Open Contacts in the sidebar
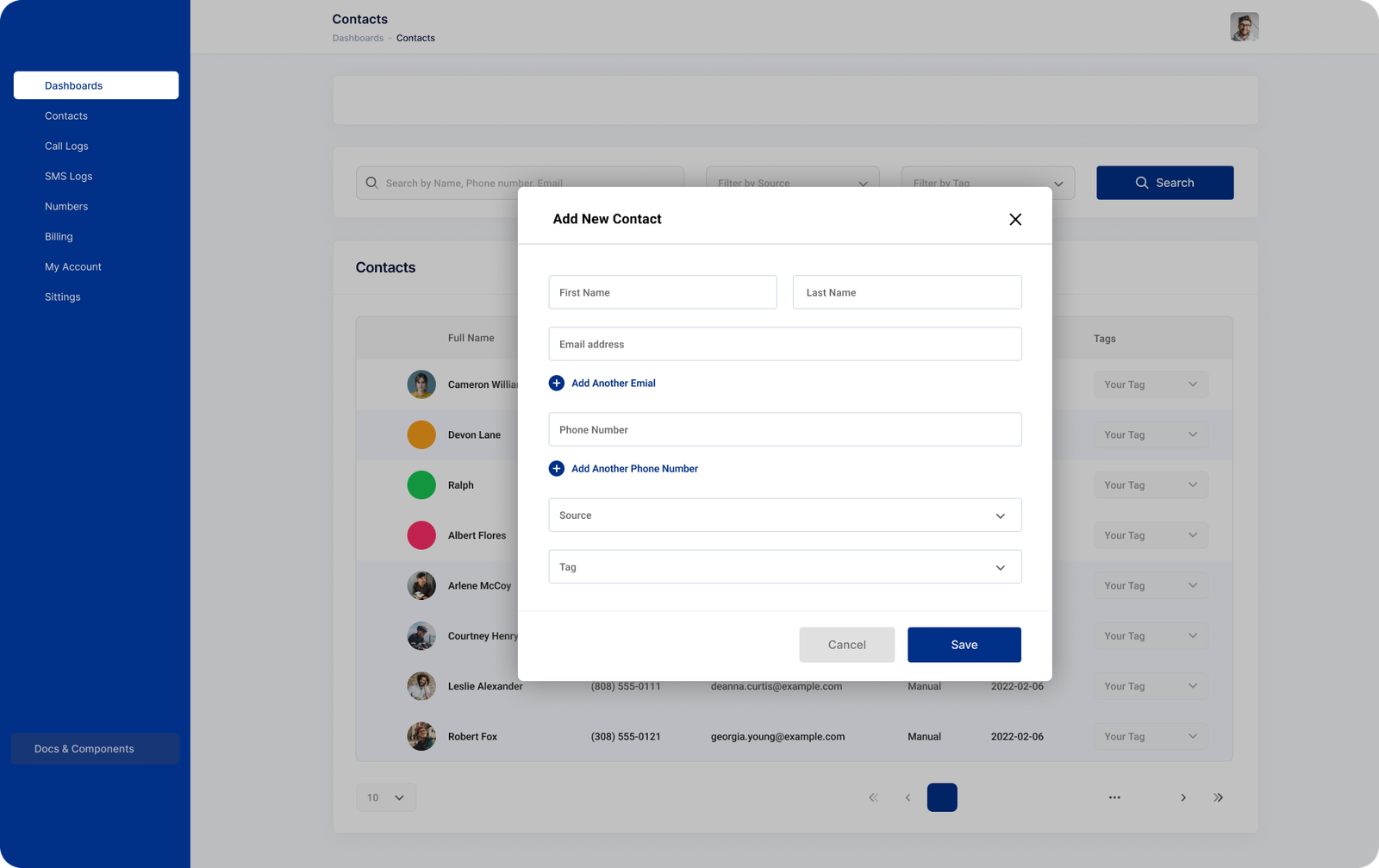The height and width of the screenshot is (868, 1379). 66,116
